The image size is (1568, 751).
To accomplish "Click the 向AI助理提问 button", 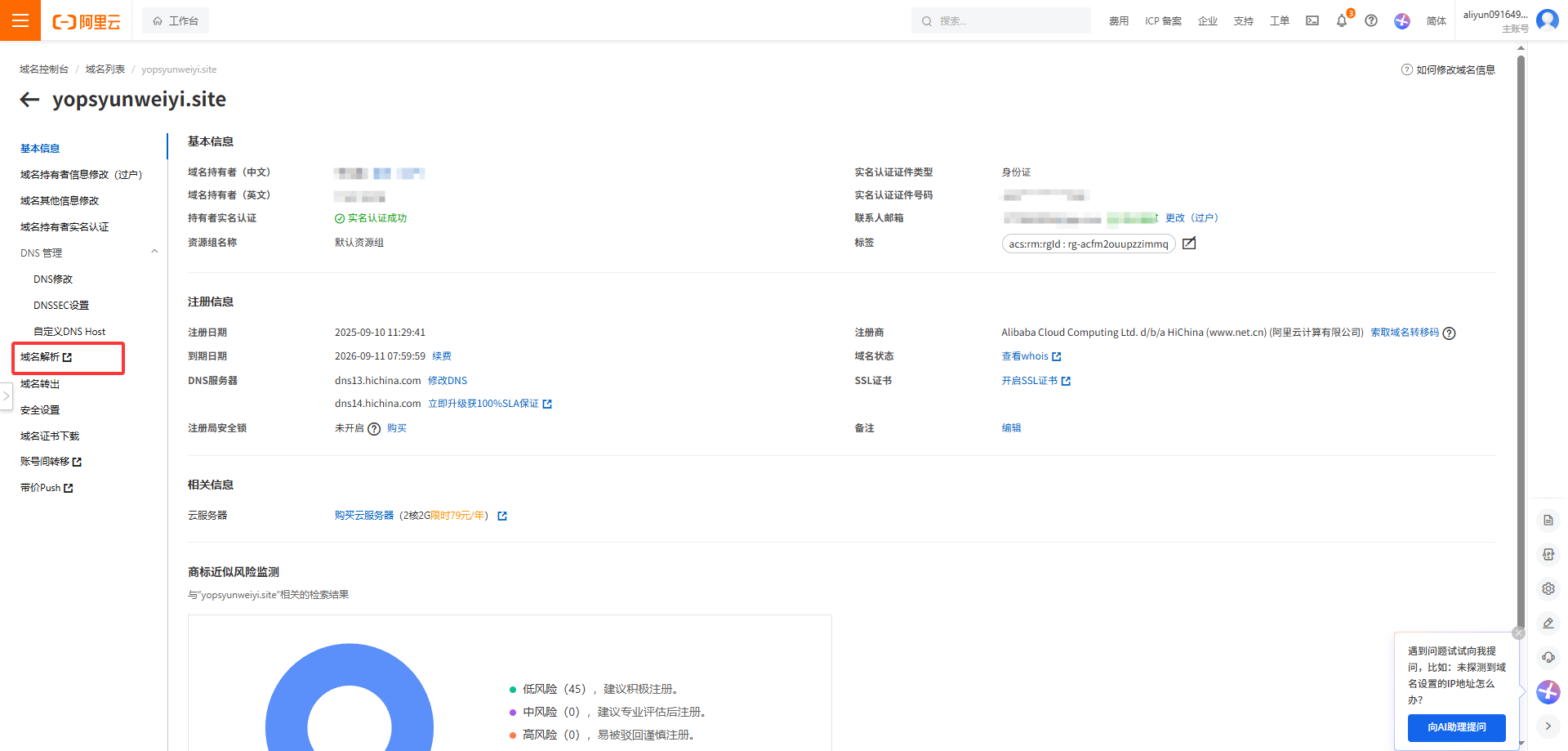I will coord(1456,727).
